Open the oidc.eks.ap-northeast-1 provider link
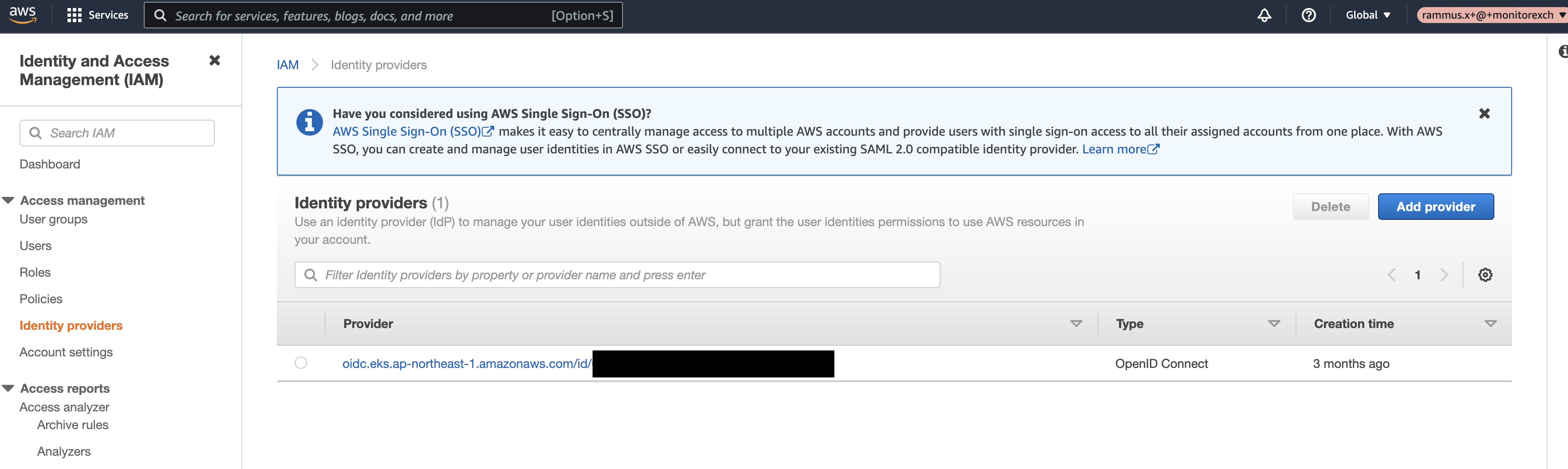Viewport: 1568px width, 469px height. [x=465, y=364]
